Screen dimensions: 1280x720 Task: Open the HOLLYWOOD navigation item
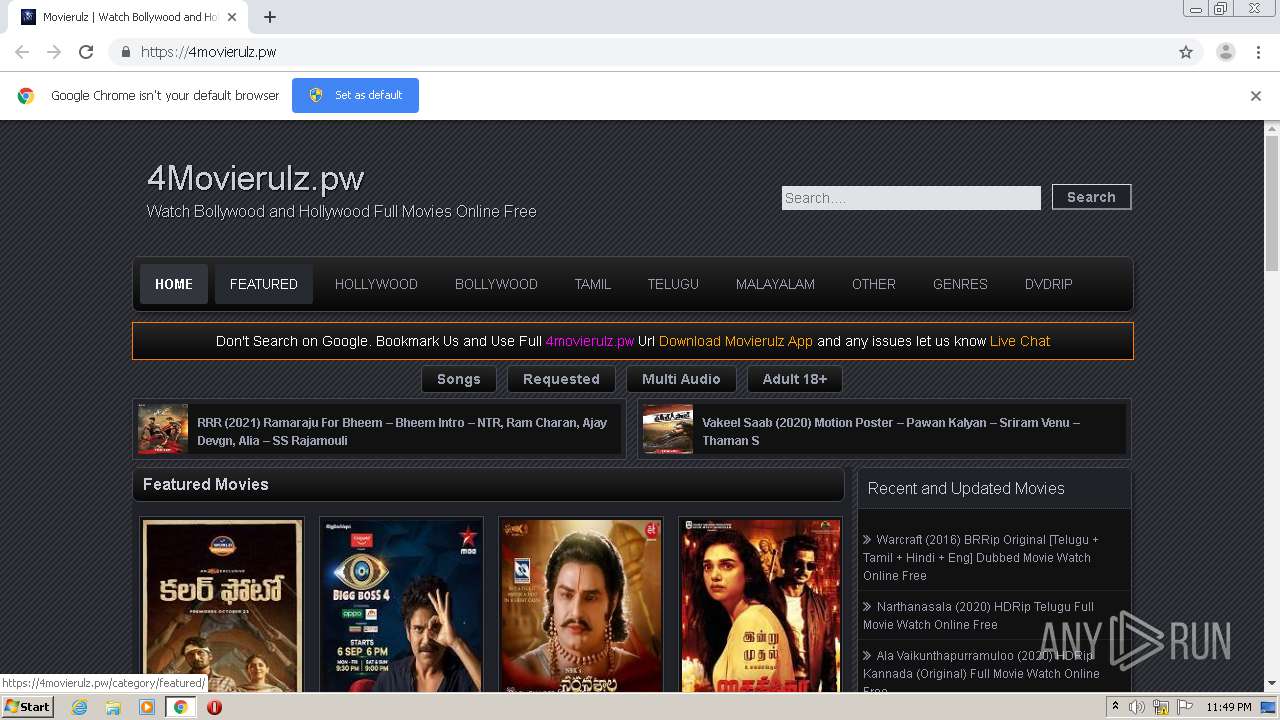376,284
